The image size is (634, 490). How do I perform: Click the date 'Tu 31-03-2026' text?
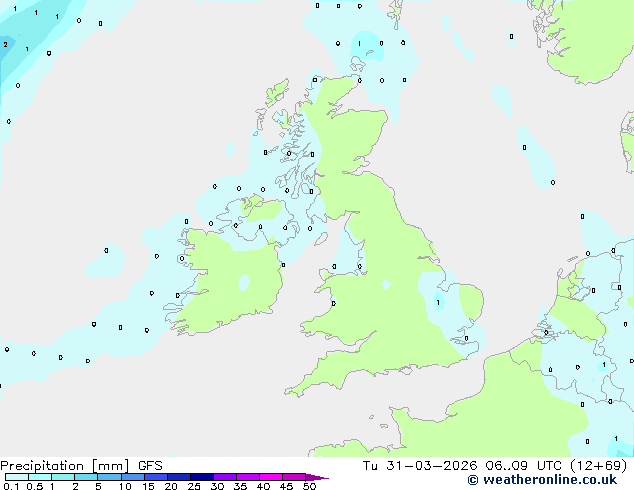coord(420,466)
